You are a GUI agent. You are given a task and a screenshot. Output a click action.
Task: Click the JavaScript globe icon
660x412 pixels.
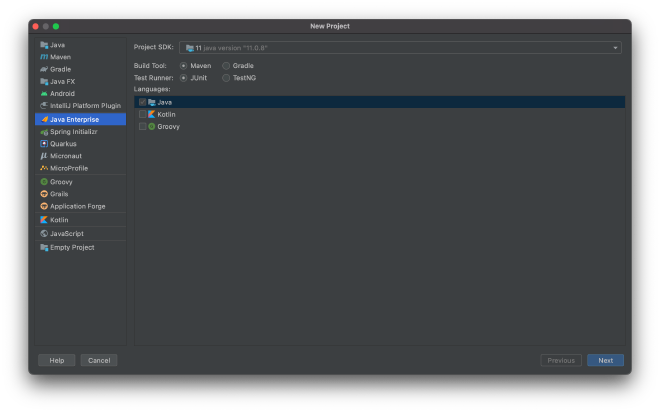[44, 234]
